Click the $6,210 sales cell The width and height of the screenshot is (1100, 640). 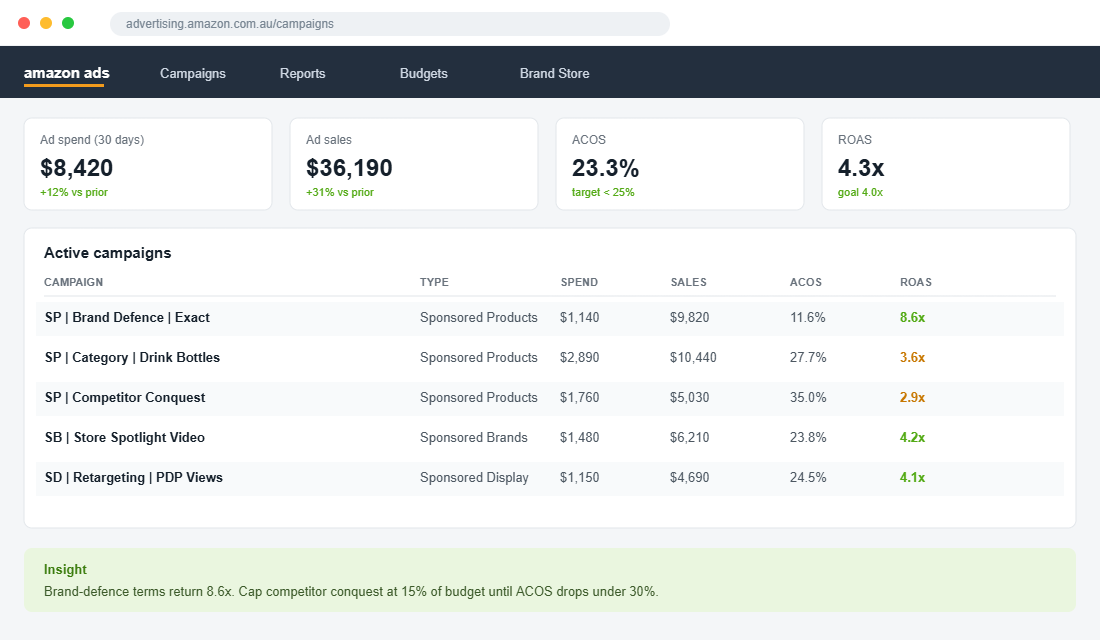690,437
